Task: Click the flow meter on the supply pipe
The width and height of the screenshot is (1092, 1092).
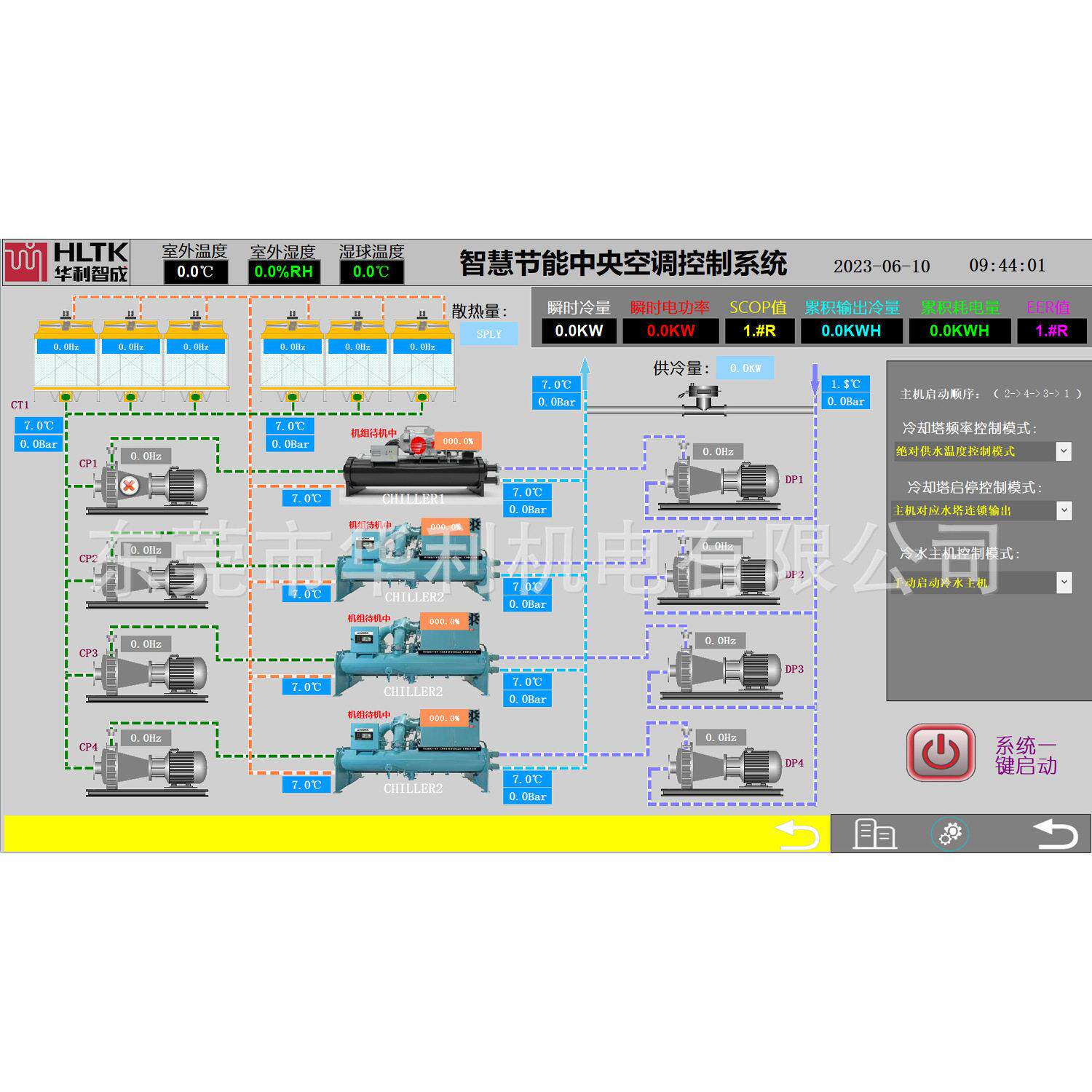Action: [704, 401]
